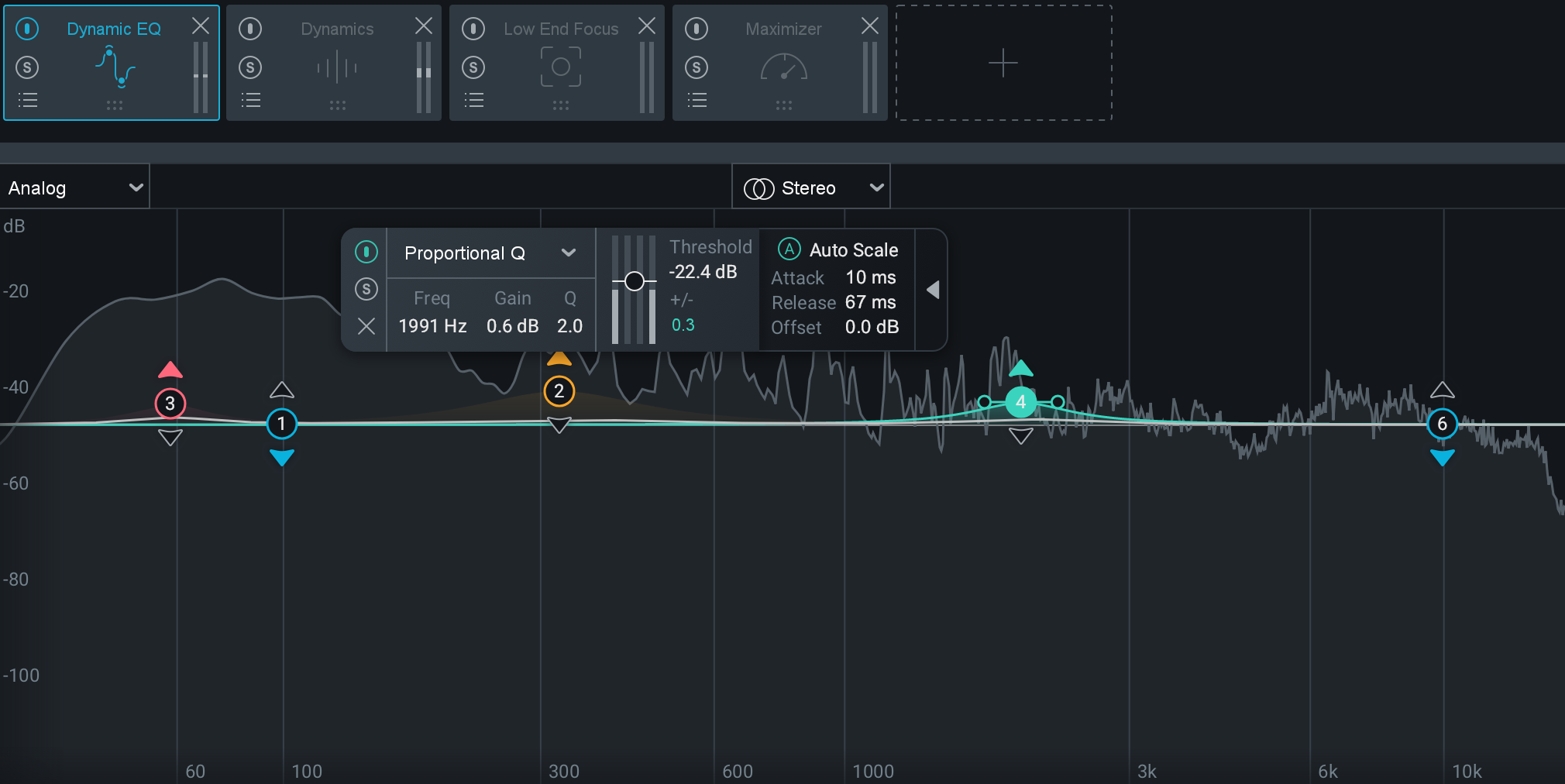
Task: Remove the Low End Focus module
Action: tap(647, 26)
